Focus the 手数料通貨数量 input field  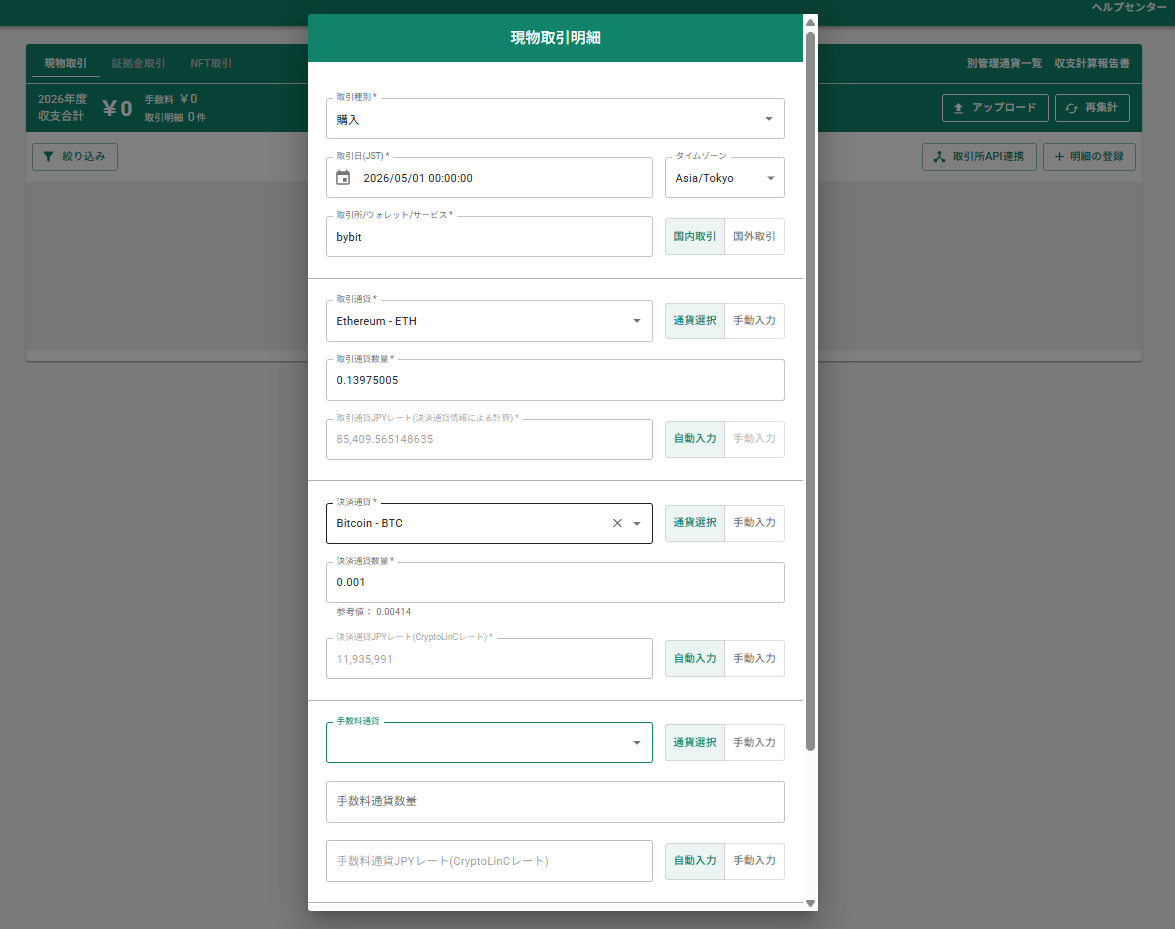coord(555,802)
